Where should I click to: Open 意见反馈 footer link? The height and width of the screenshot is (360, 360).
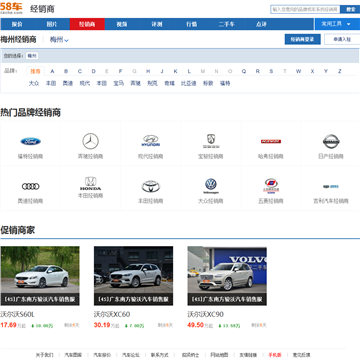click(301, 355)
